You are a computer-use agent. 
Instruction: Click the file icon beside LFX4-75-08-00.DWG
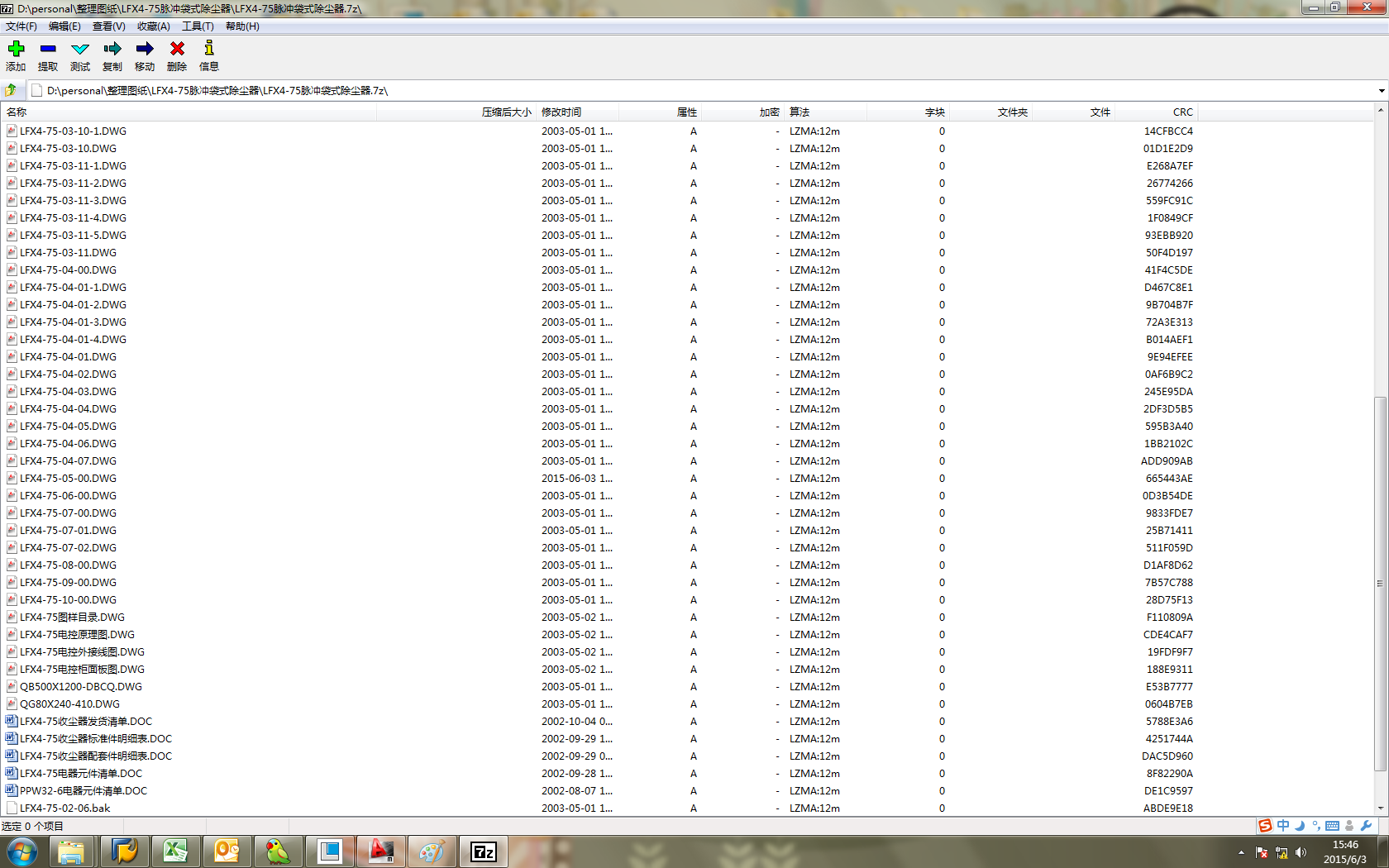click(12, 565)
